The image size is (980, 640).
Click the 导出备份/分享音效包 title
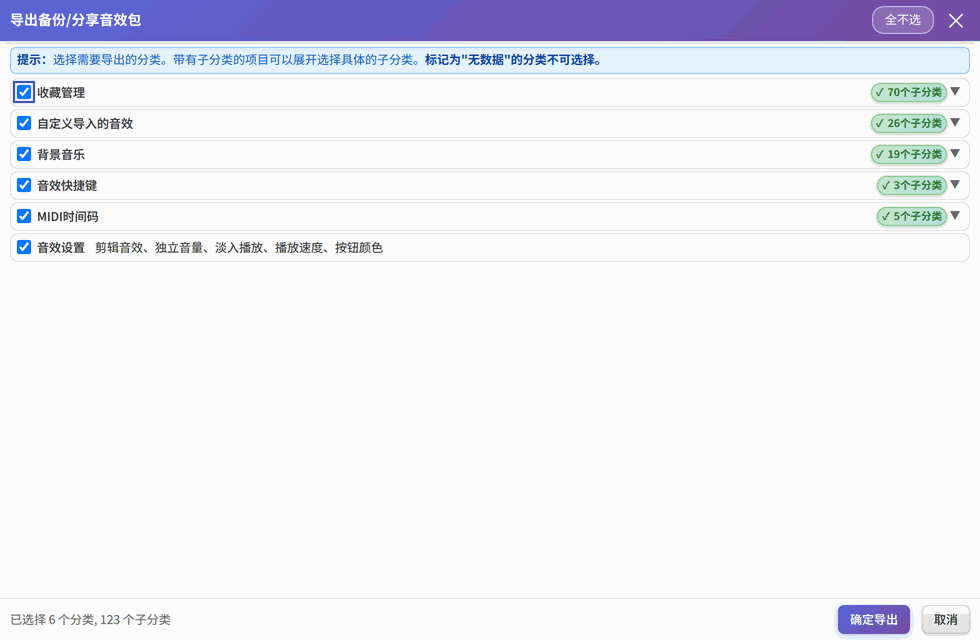(x=76, y=20)
